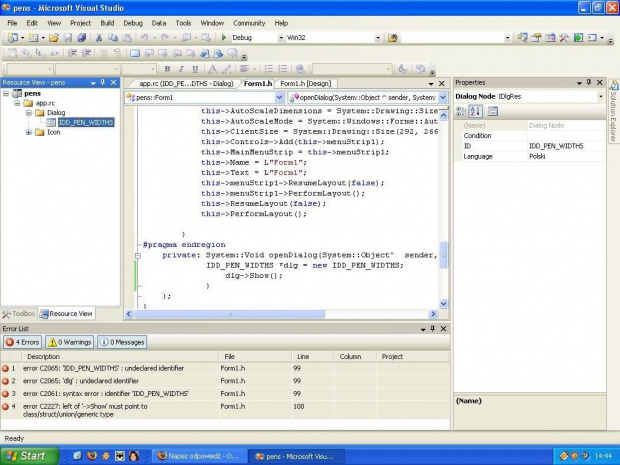Open Firefox from the quick launch bar

[x=92, y=455]
